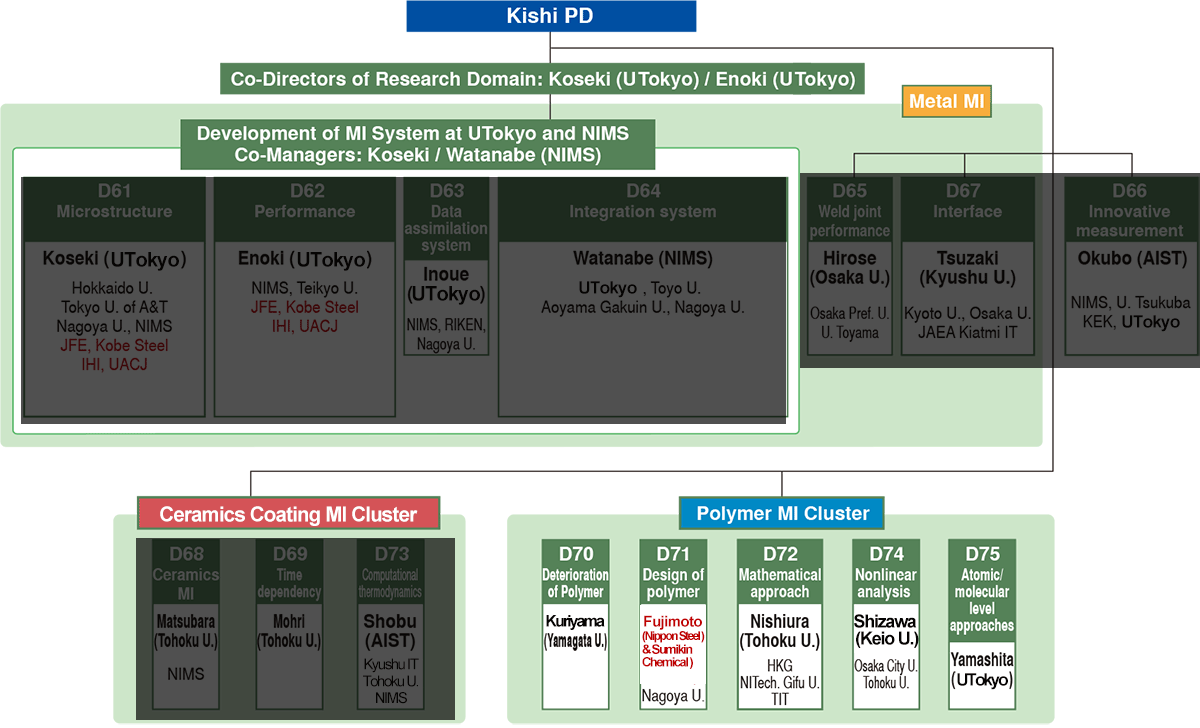Image resolution: width=1200 pixels, height=728 pixels.
Task: Click Aoyama Gakuin U., Nagoya U. line
Action: click(643, 307)
